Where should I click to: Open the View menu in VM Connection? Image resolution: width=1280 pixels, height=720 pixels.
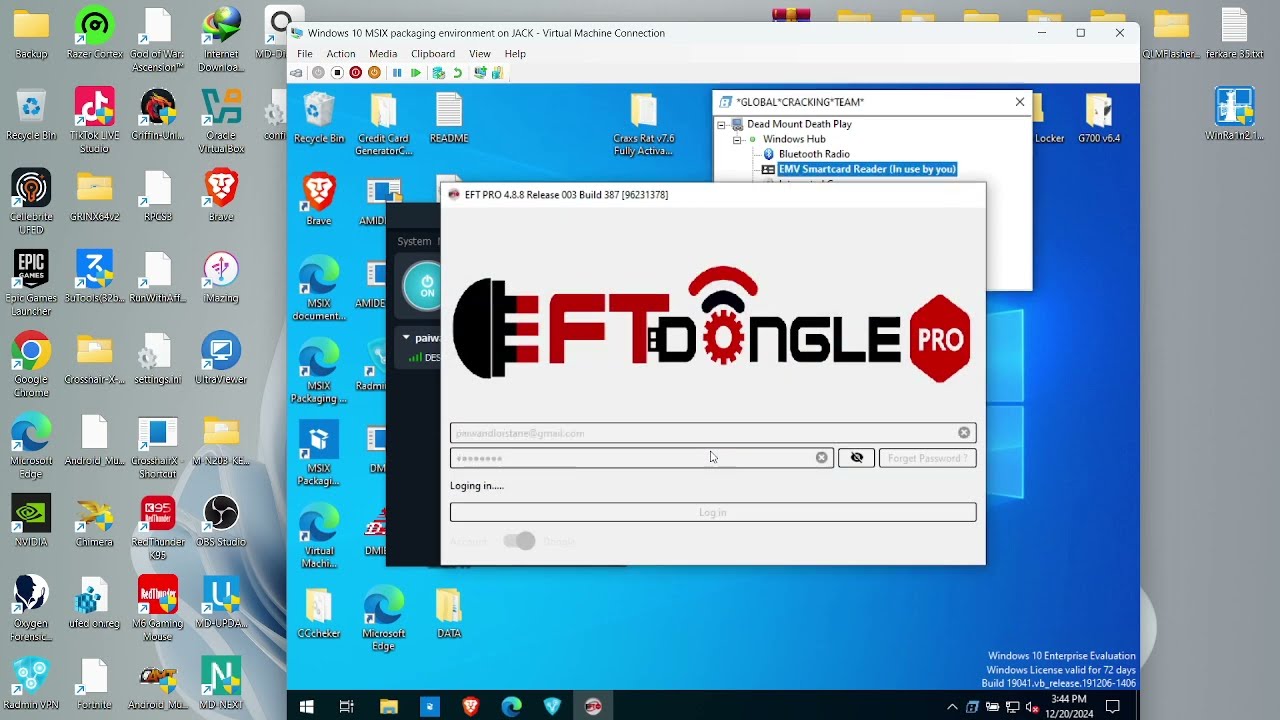point(480,54)
